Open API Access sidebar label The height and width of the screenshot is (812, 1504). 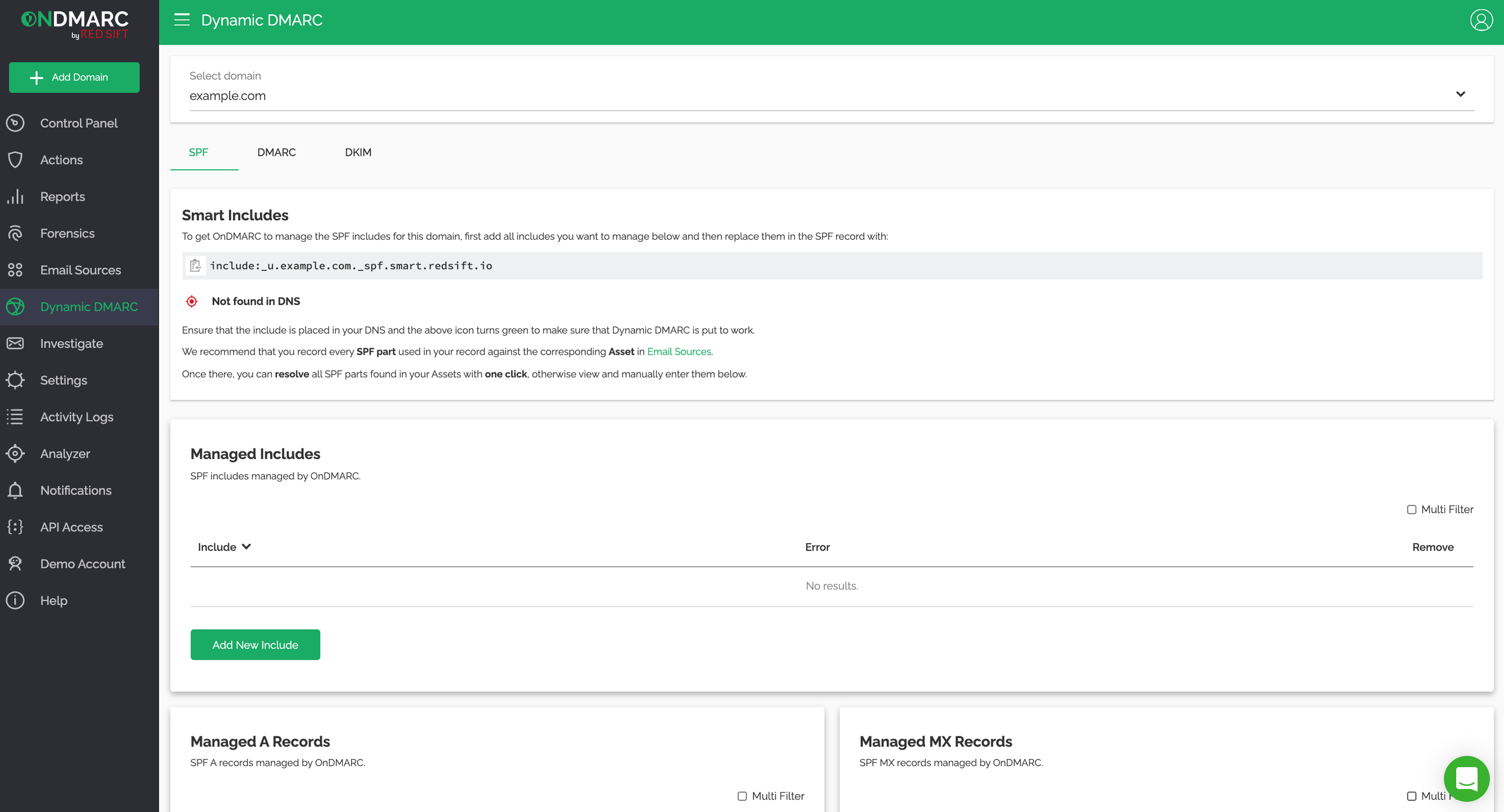[71, 527]
